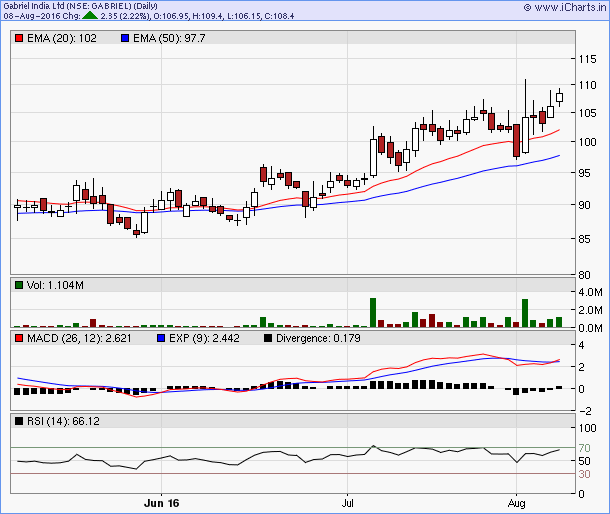610x514 pixels.
Task: Click the -2 MACD axis value
Action: click(585, 411)
